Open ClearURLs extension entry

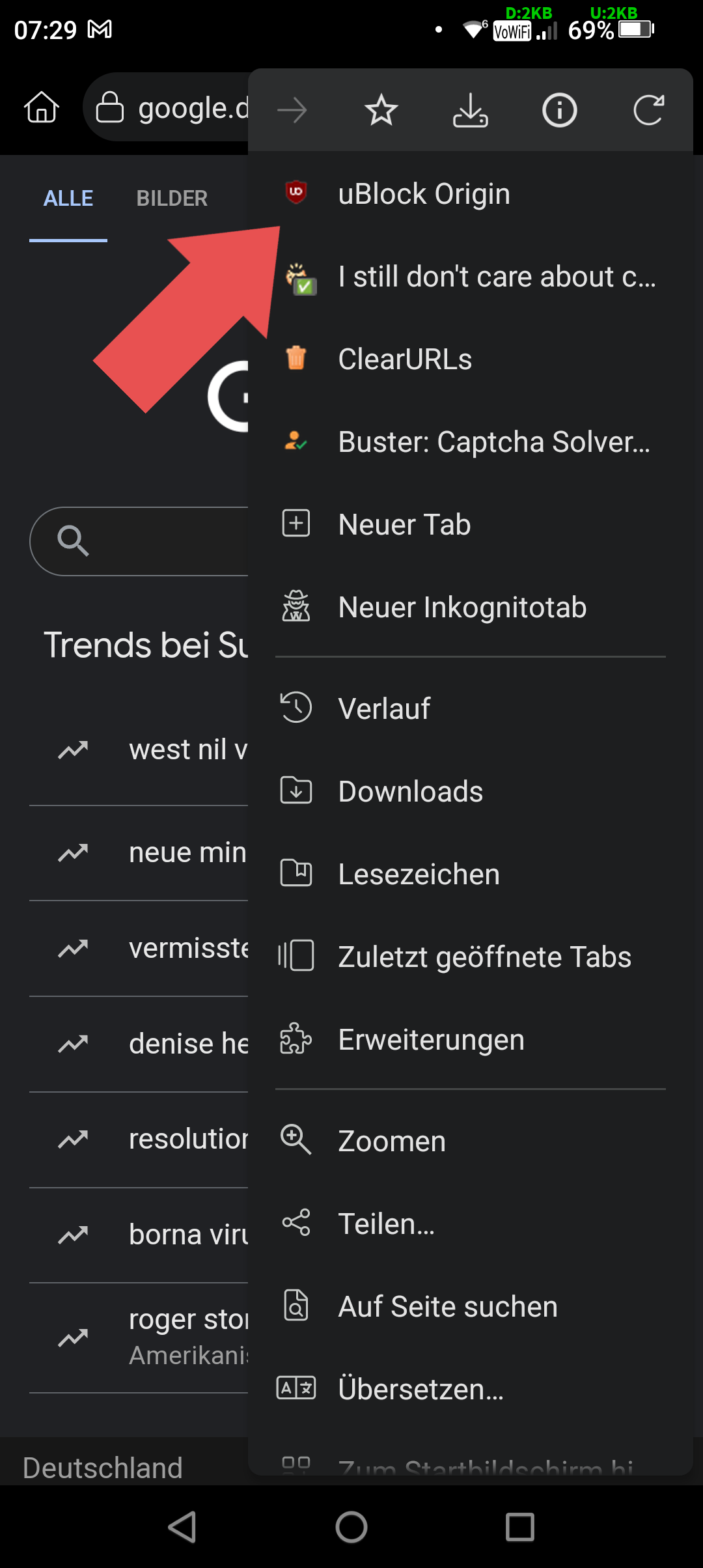(405, 359)
